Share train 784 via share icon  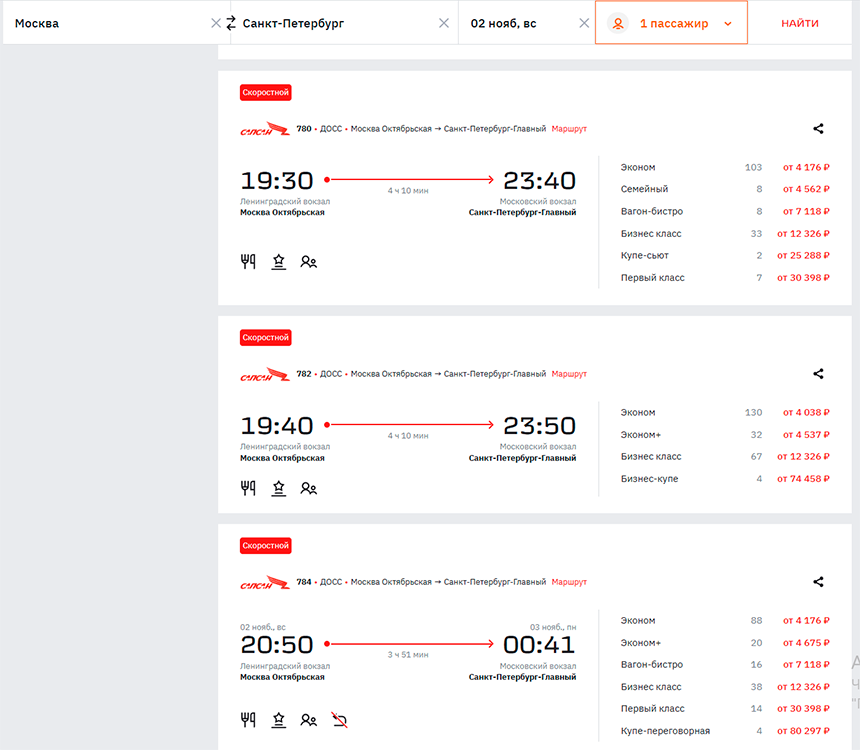tap(818, 582)
